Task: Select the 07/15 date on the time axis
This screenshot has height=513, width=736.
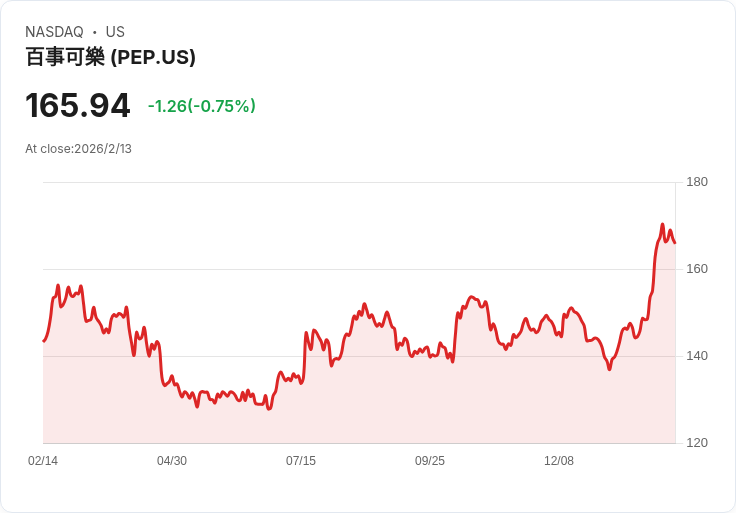Action: coord(301,461)
